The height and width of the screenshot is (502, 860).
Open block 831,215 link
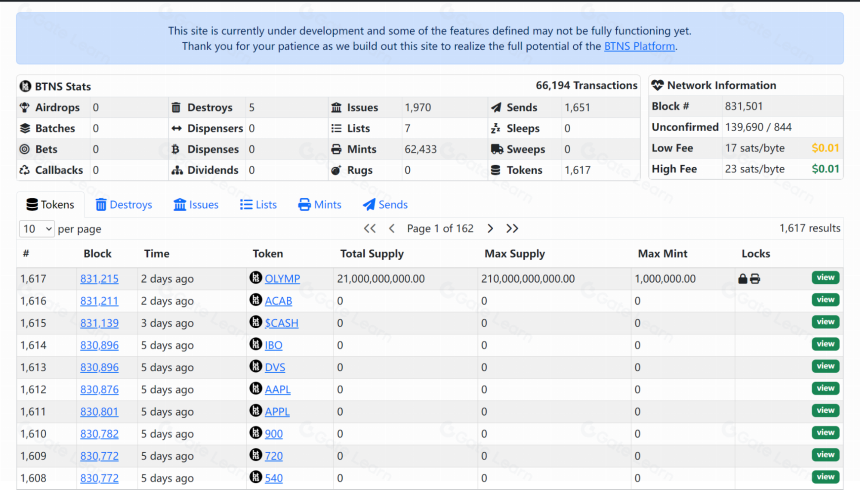[99, 279]
